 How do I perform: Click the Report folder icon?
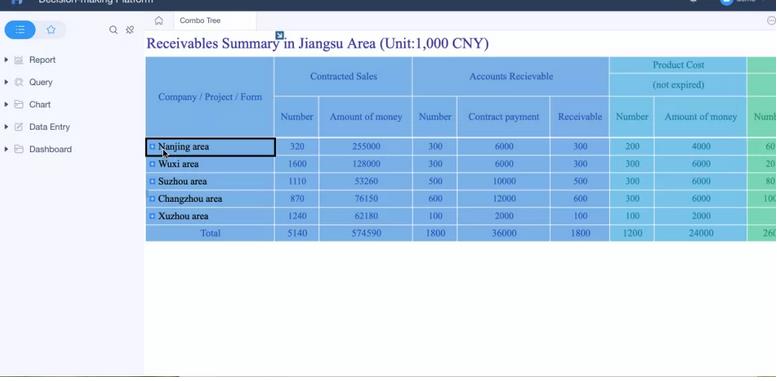click(x=19, y=60)
